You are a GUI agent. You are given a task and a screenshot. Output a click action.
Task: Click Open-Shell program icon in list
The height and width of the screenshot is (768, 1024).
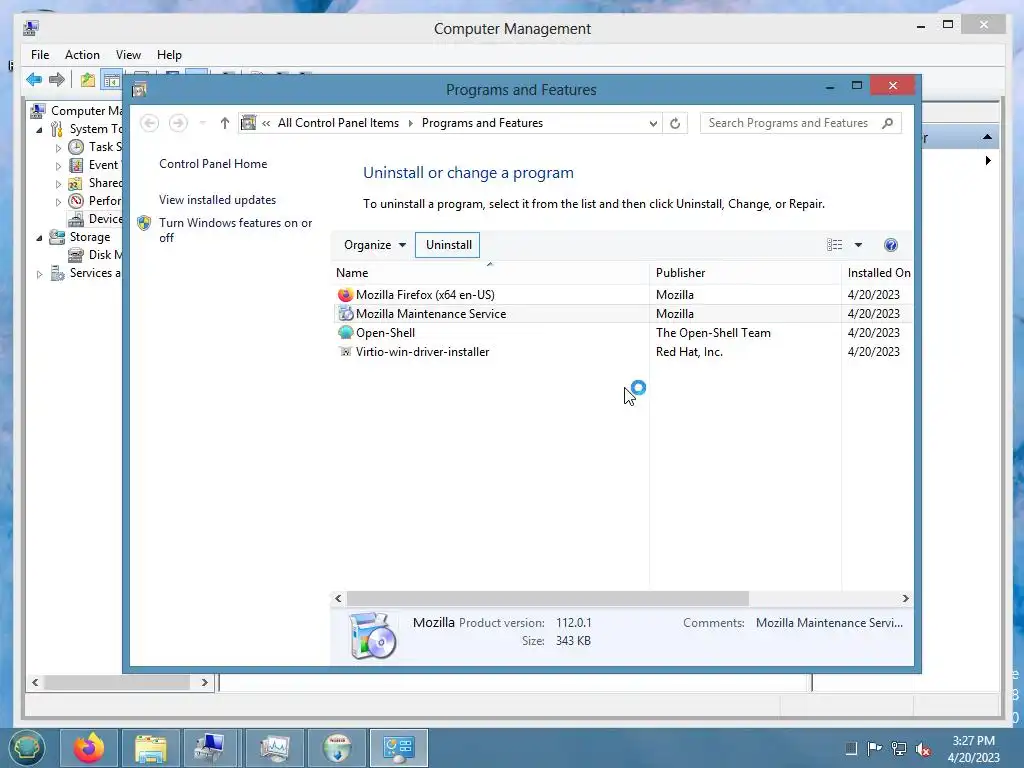pos(345,332)
